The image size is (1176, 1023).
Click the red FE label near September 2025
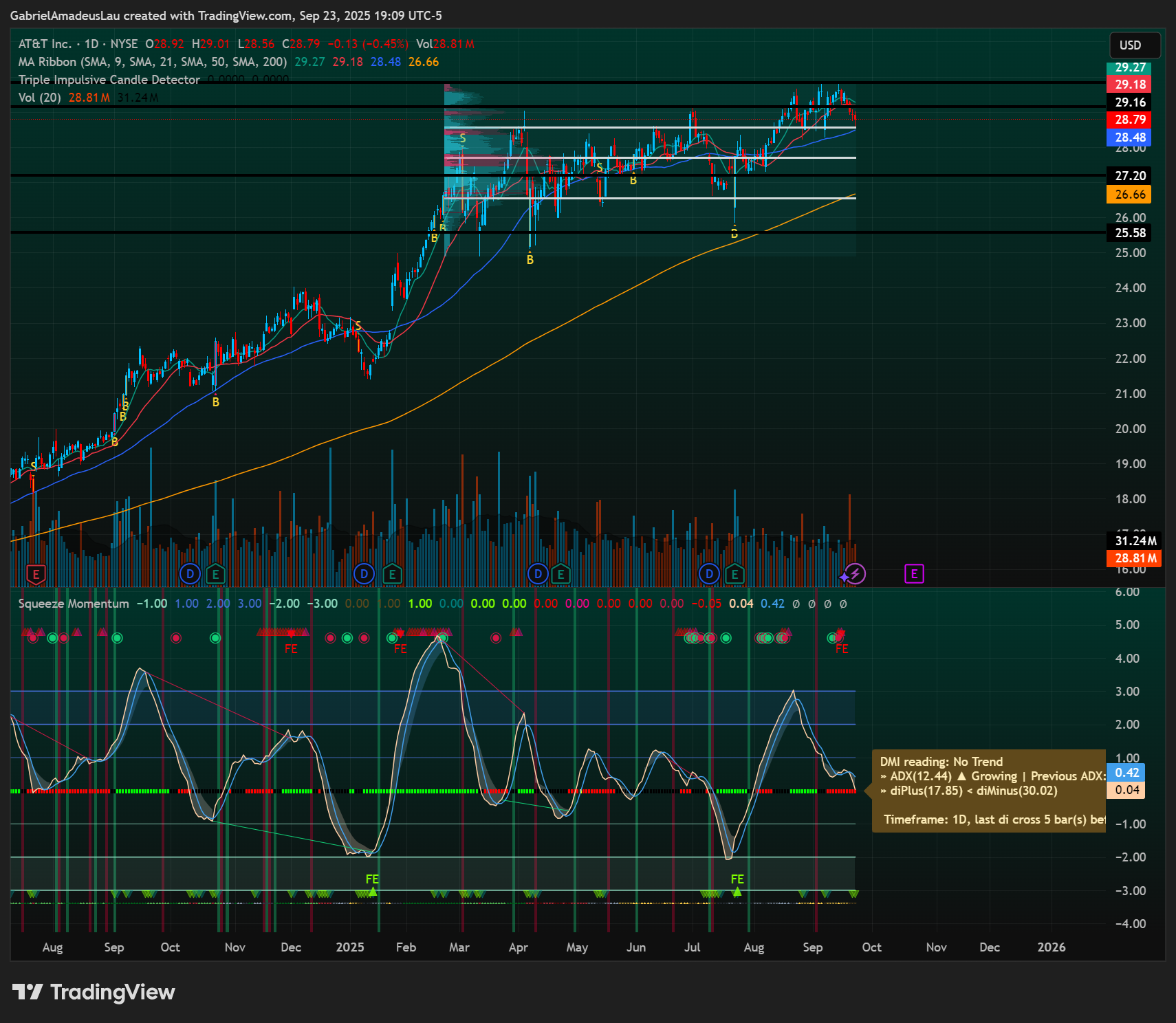click(x=842, y=648)
